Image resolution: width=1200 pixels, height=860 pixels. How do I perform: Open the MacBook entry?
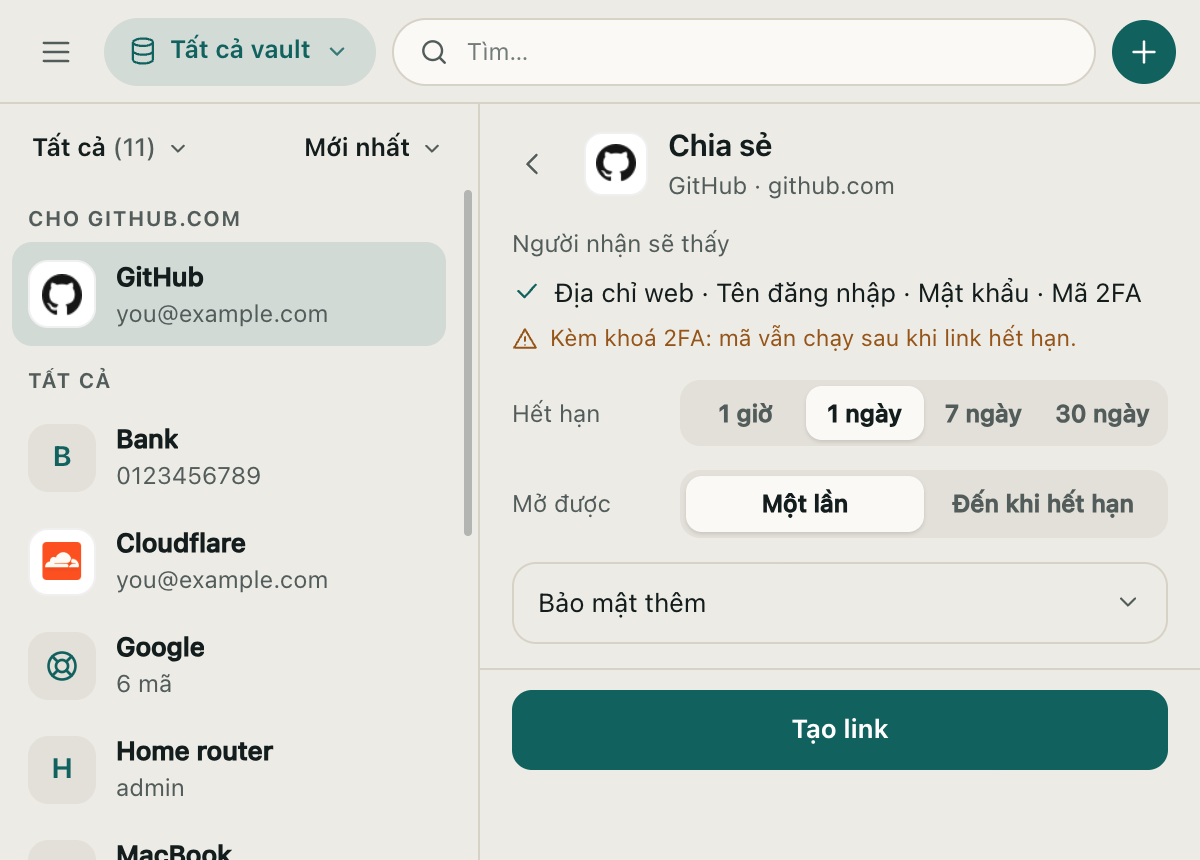point(229,842)
